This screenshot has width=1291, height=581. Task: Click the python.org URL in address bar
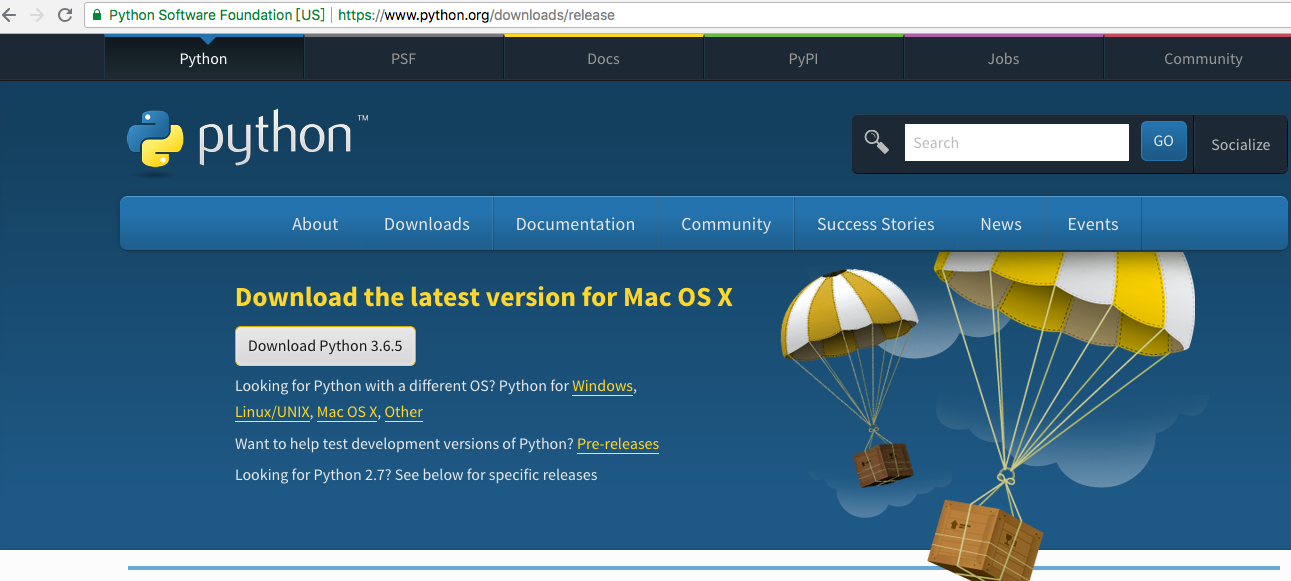(x=477, y=15)
